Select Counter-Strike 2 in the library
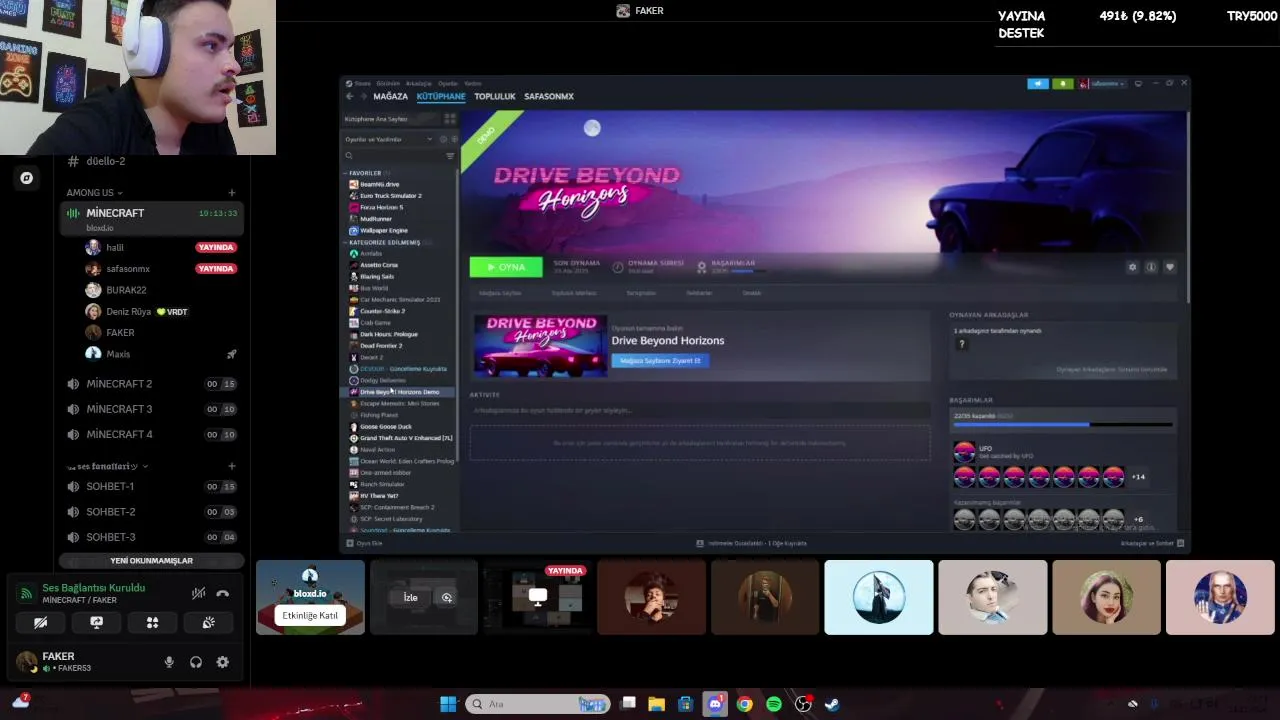The height and width of the screenshot is (720, 1280). pos(382,311)
